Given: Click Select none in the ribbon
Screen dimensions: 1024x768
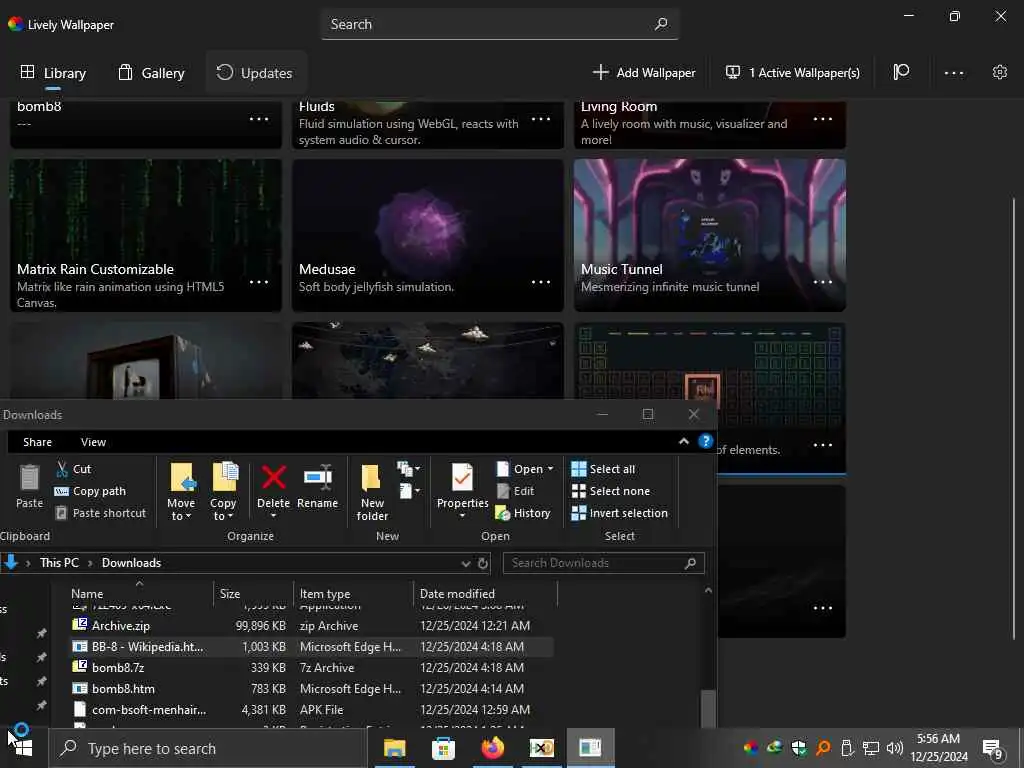Looking at the screenshot, I should 611,491.
